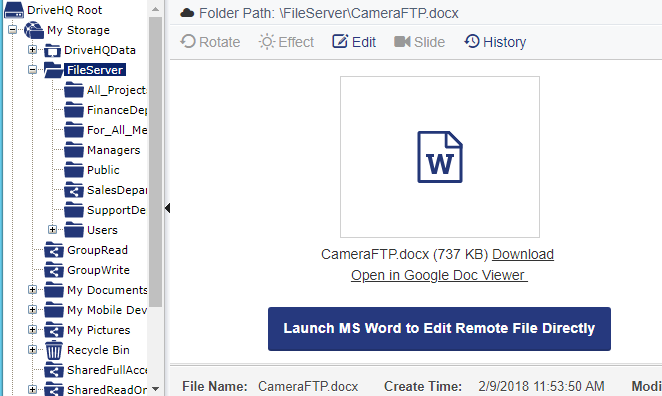Image resolution: width=662 pixels, height=396 pixels.
Task: Open the History clock icon
Action: point(472,41)
